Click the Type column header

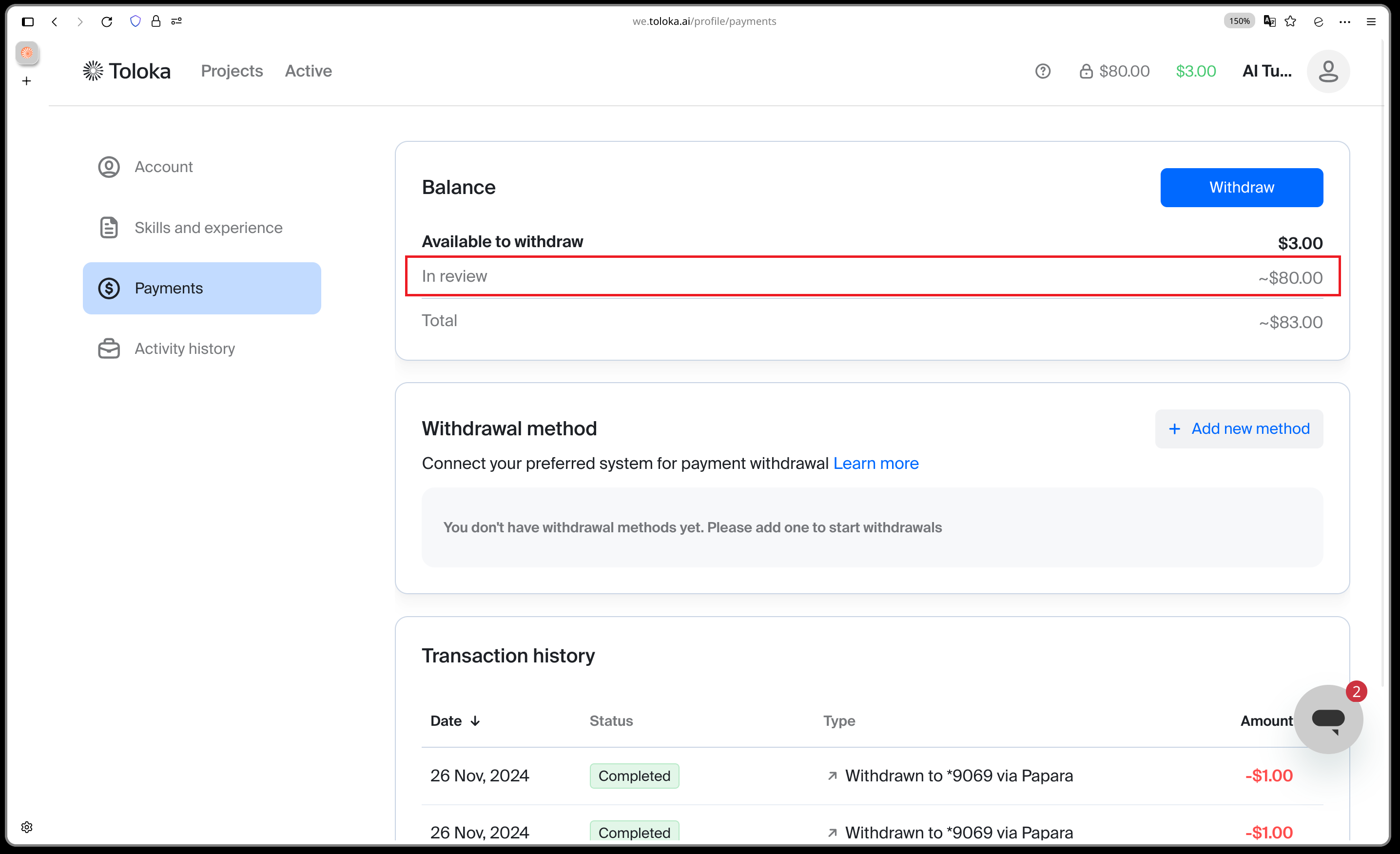coord(838,721)
